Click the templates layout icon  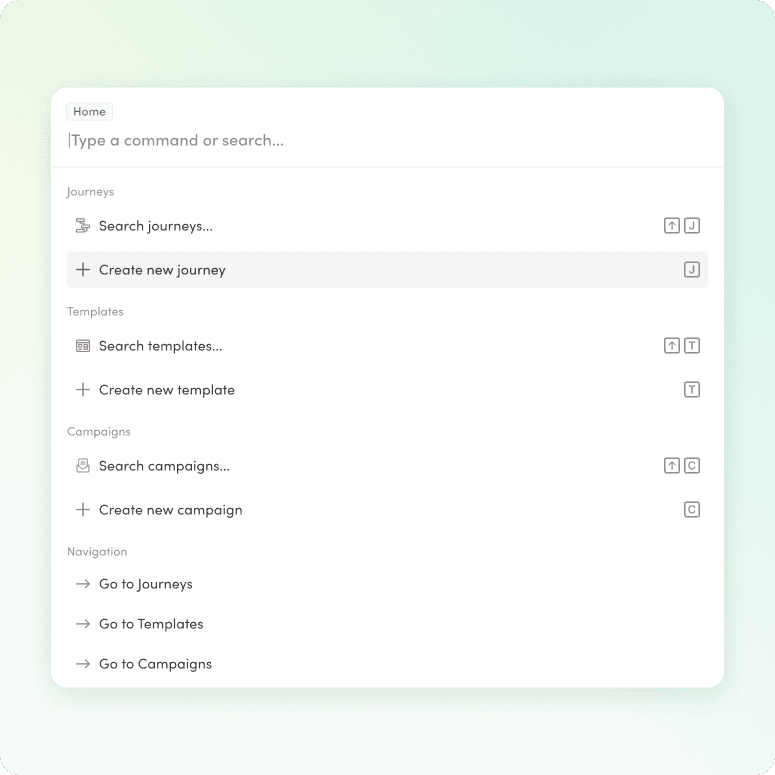coord(83,346)
